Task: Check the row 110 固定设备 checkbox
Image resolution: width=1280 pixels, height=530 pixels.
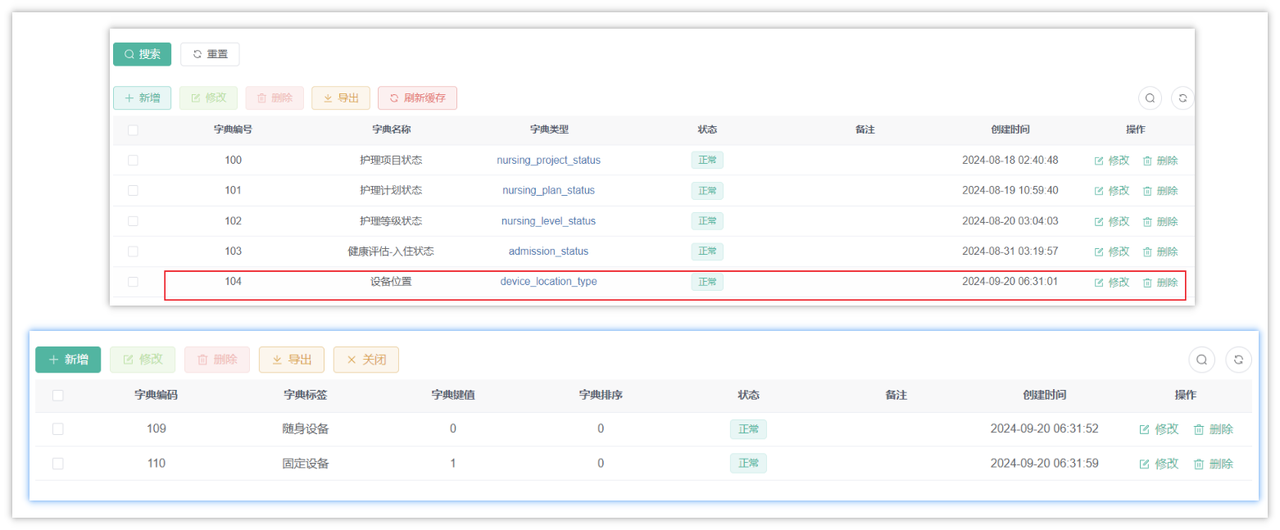Action: [x=58, y=463]
